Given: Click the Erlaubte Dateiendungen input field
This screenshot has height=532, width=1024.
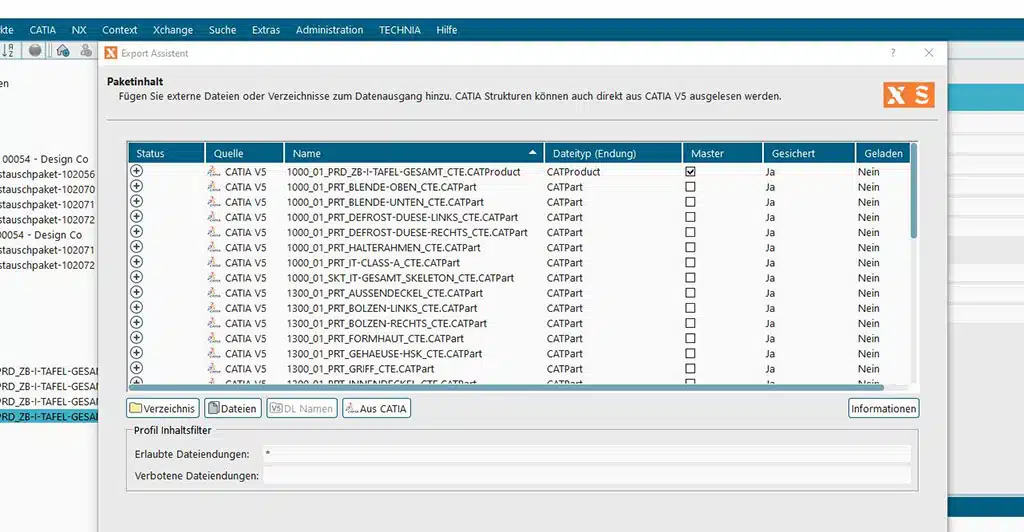Looking at the screenshot, I should (586, 454).
